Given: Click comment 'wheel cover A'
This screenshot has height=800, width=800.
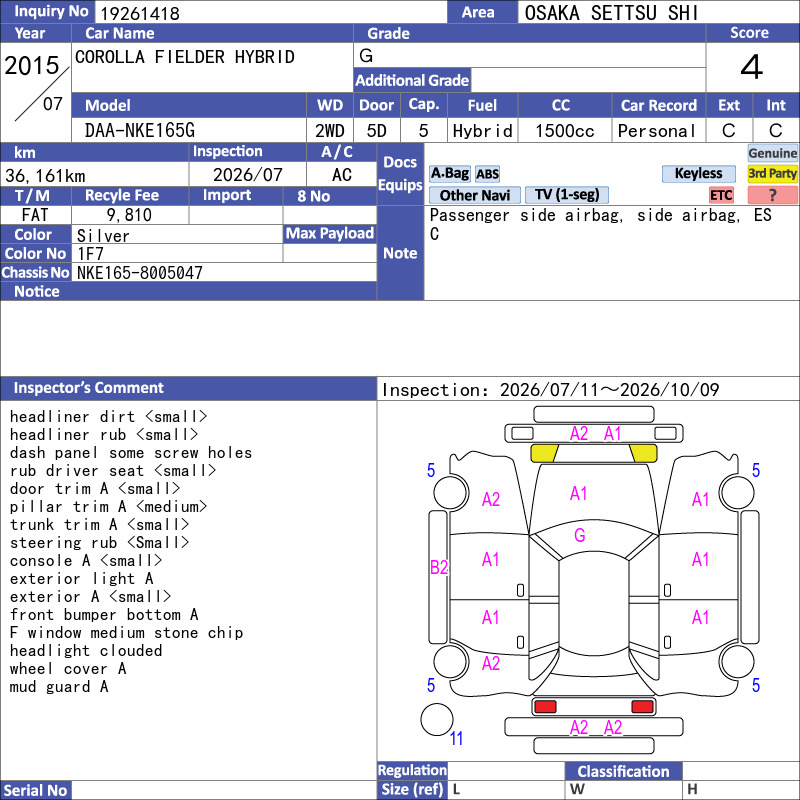Looking at the screenshot, I should [x=68, y=669].
